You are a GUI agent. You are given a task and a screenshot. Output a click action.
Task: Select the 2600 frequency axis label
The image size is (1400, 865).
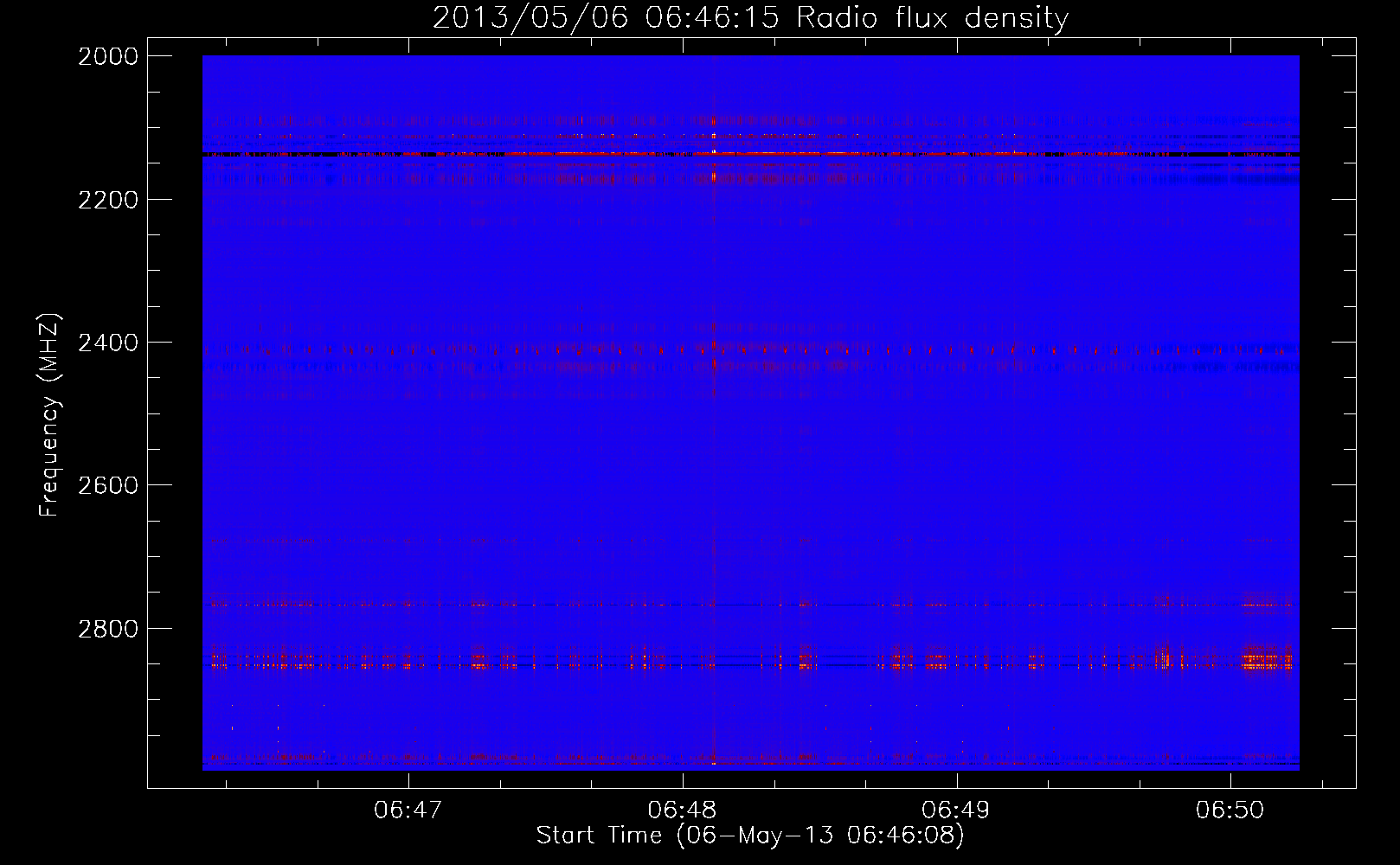tap(108, 486)
